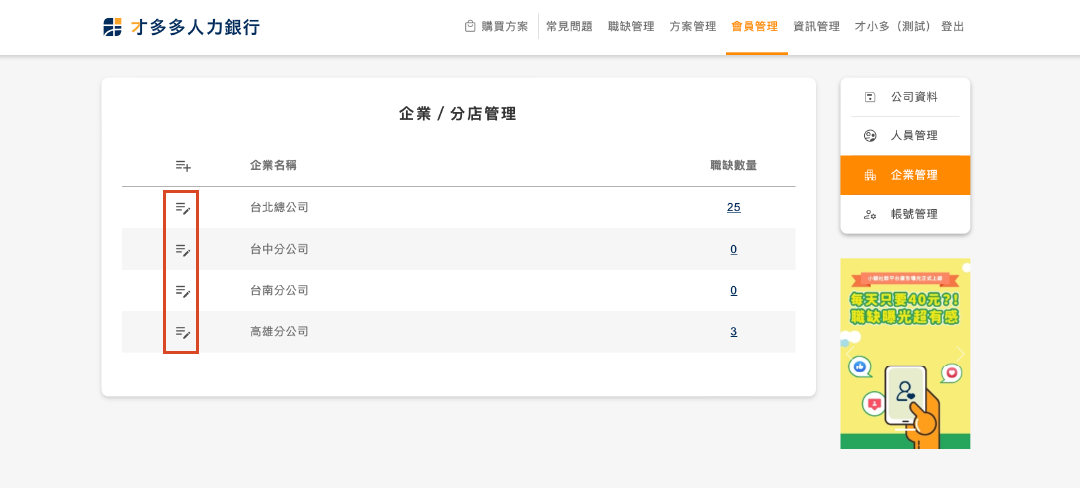Select 方案管理 in top navigation
The image size is (1080, 488).
pyautogui.click(x=693, y=27)
